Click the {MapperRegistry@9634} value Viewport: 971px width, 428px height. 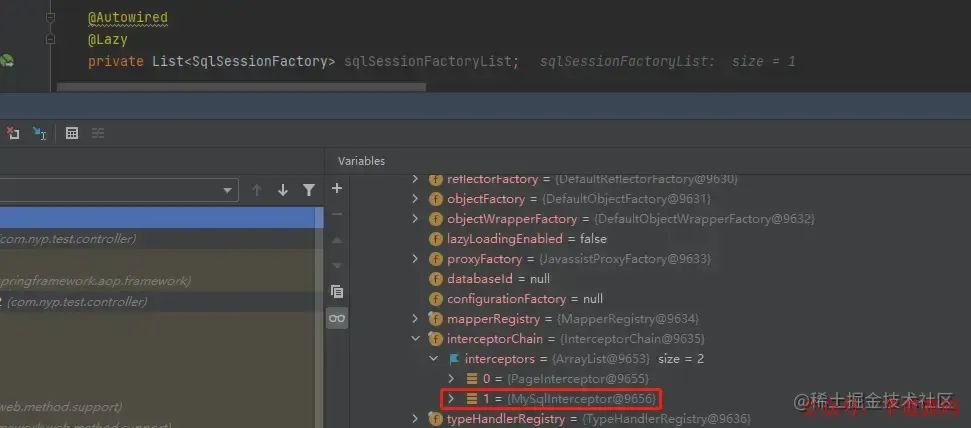coord(627,318)
